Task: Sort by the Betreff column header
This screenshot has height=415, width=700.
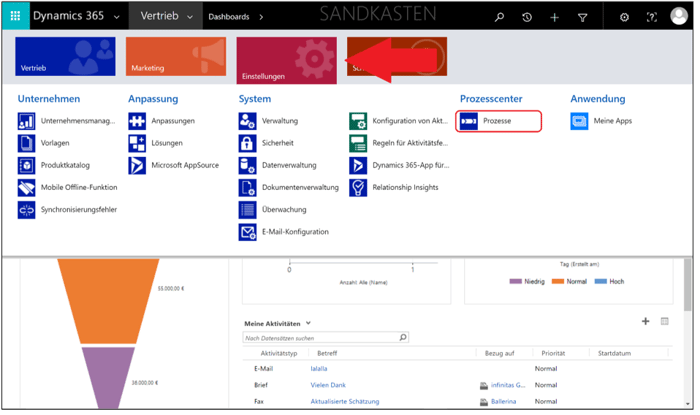Action: 327,353
